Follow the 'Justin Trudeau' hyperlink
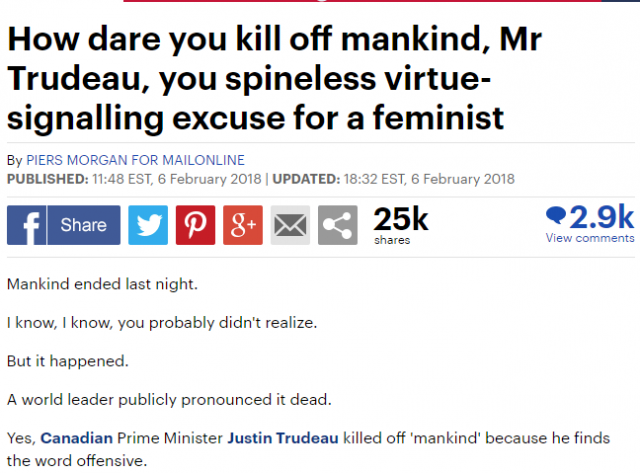640x473 pixels. click(283, 438)
